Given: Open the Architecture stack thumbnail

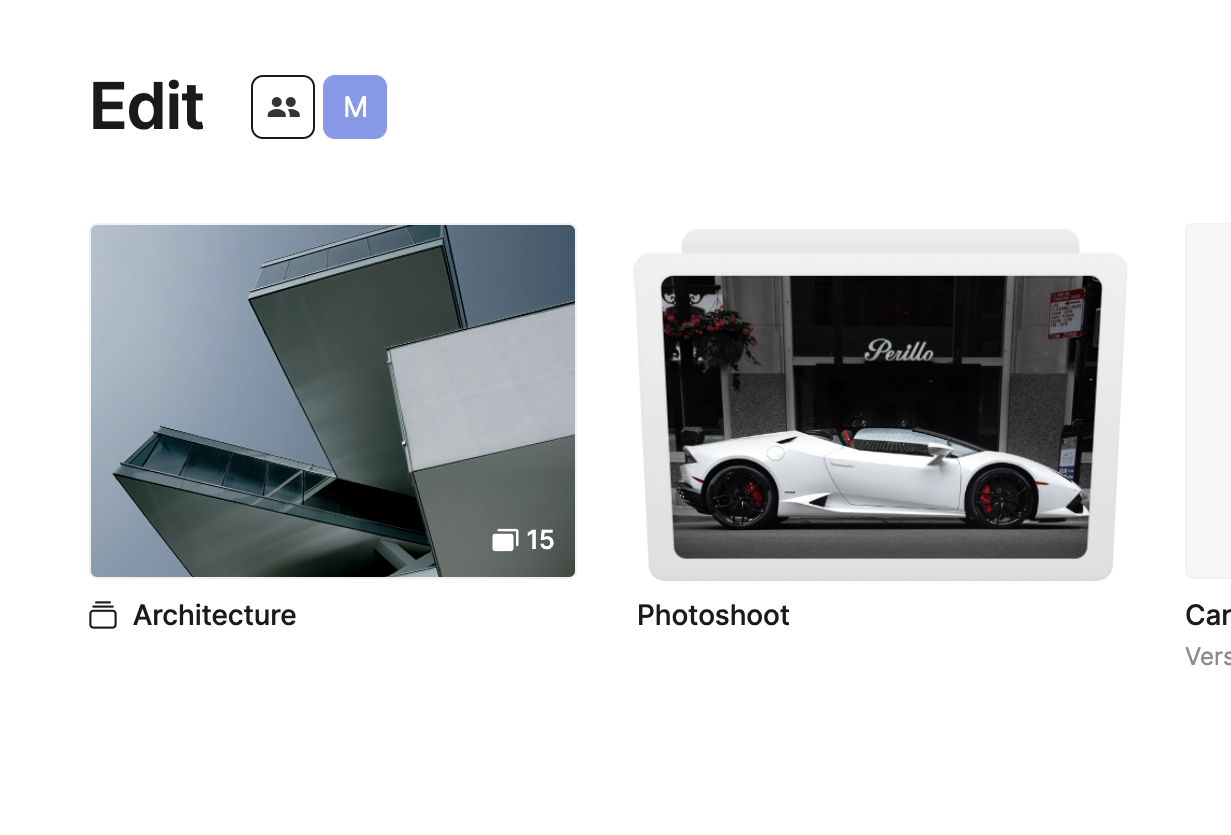Looking at the screenshot, I should [333, 401].
